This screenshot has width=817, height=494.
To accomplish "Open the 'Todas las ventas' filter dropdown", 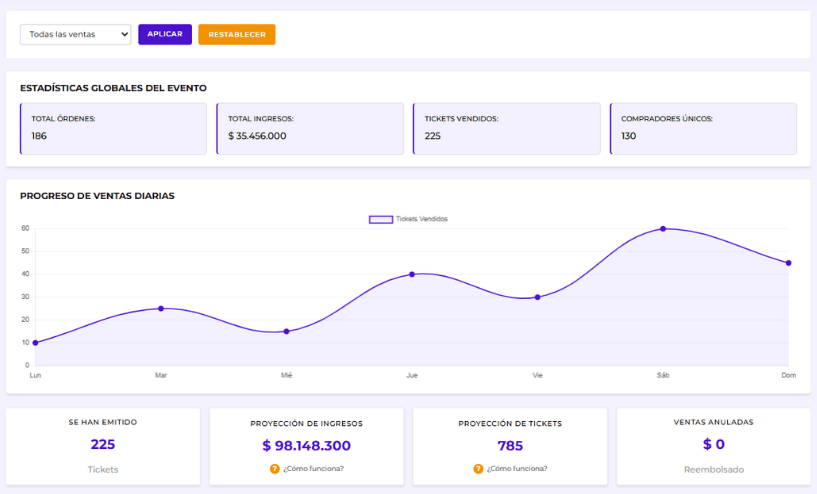I will (x=75, y=34).
